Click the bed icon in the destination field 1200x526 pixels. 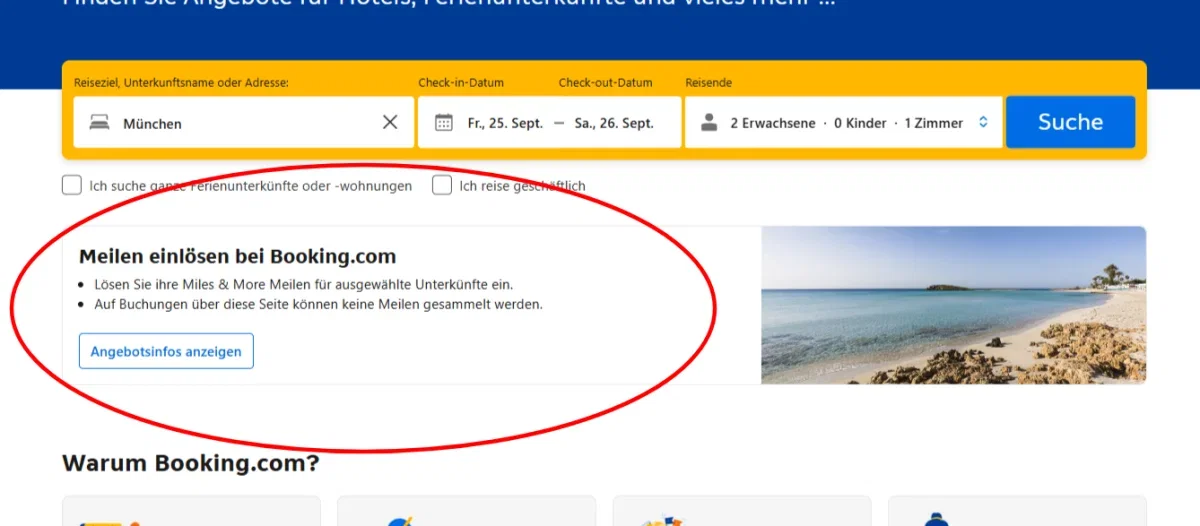99,123
